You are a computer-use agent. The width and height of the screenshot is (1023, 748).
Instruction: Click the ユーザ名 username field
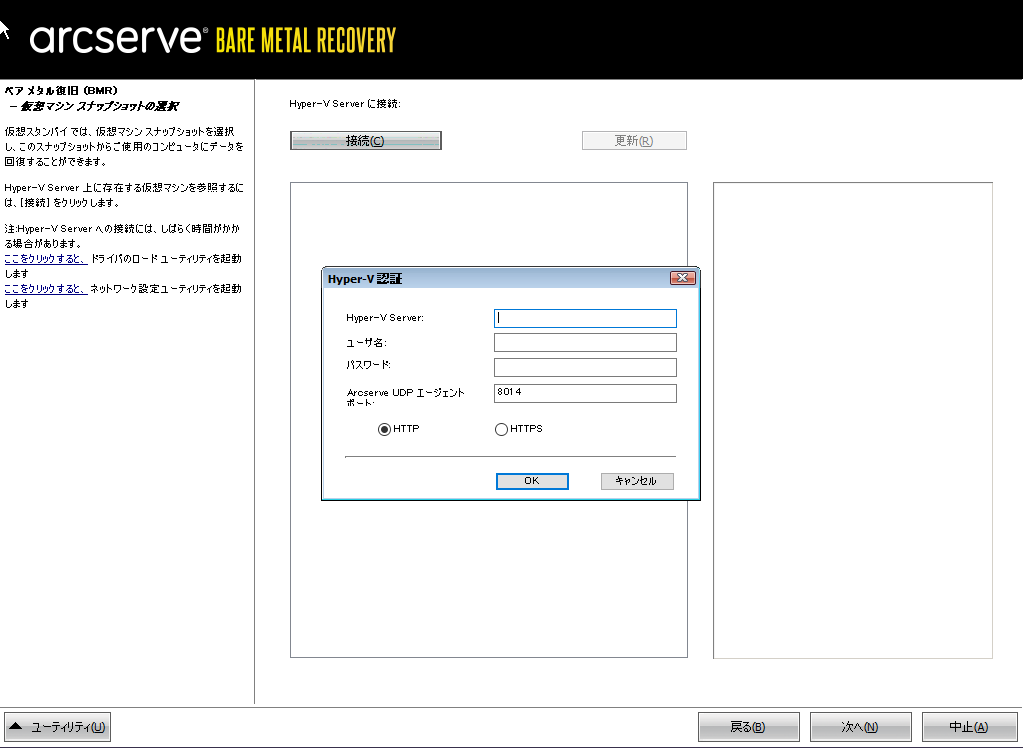(x=585, y=343)
